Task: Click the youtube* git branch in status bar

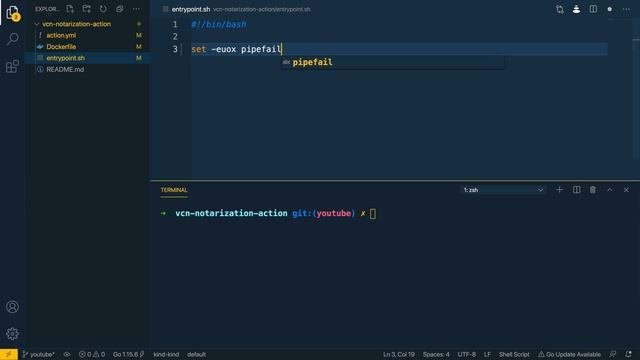Action: click(38, 354)
